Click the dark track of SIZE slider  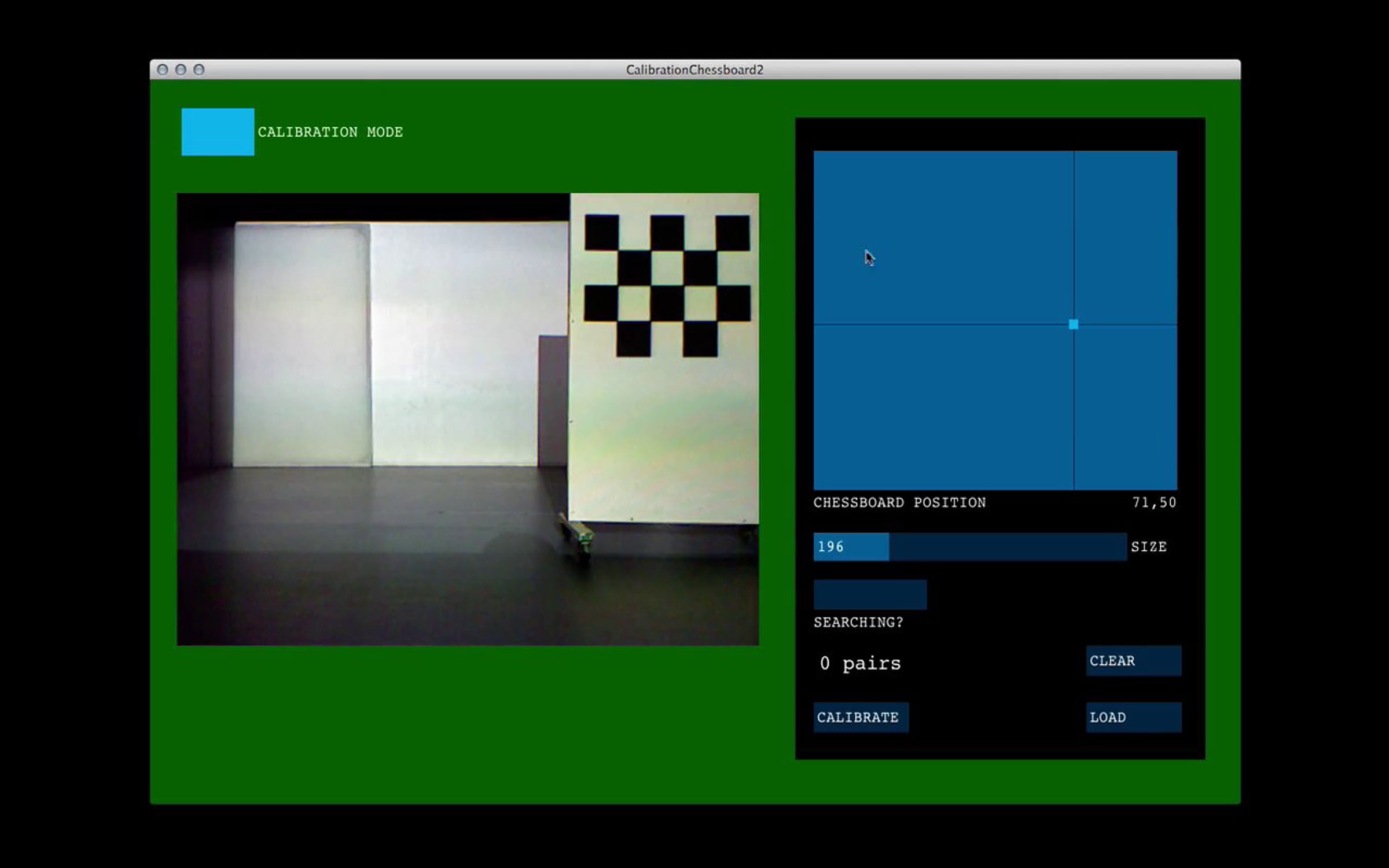point(1007,547)
